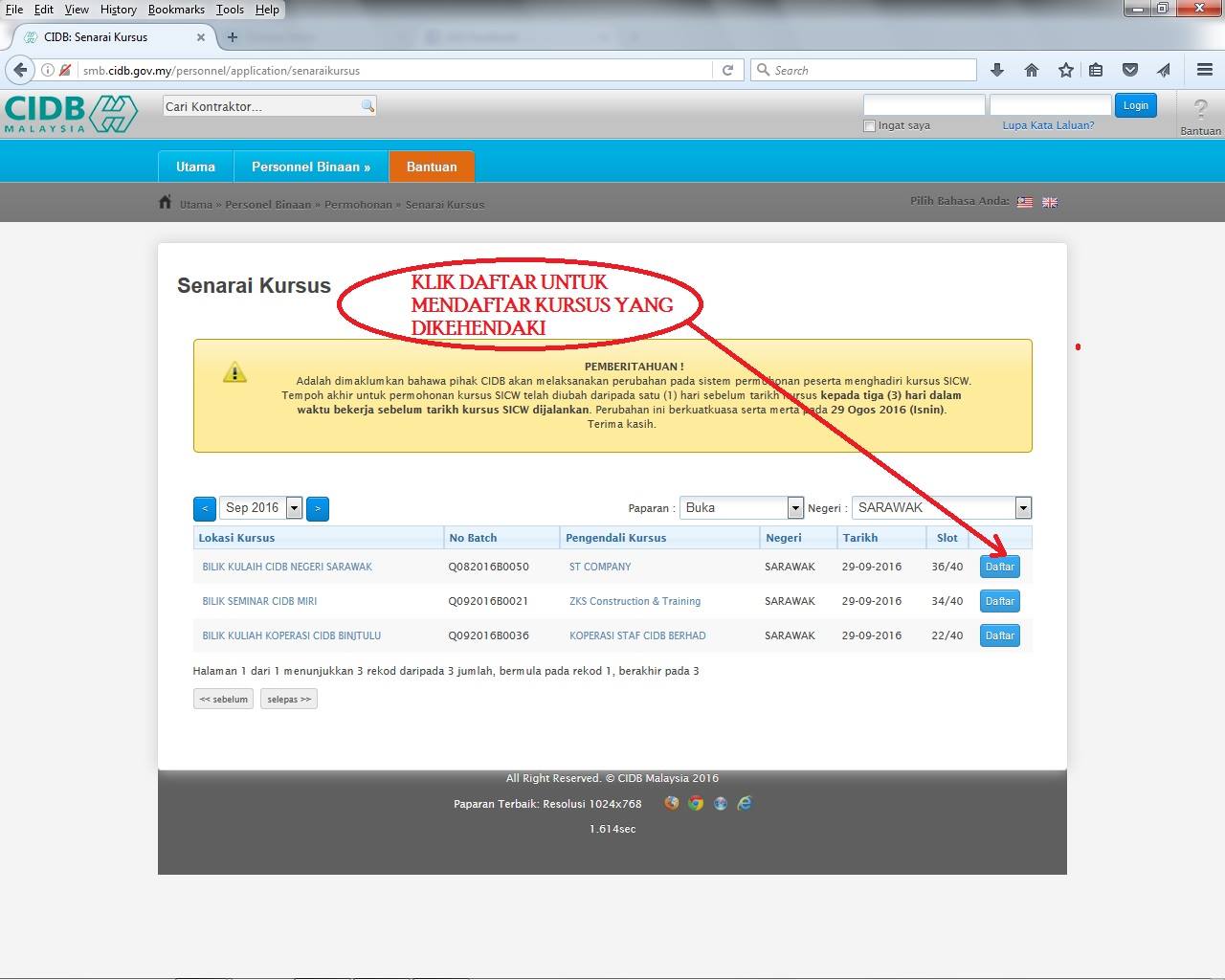Go to the browser Home icon
This screenshot has width=1225, height=980.
pos(1031,70)
